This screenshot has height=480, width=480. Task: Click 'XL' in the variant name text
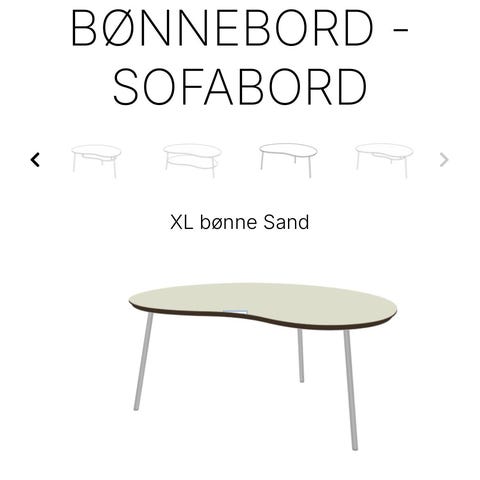182,222
